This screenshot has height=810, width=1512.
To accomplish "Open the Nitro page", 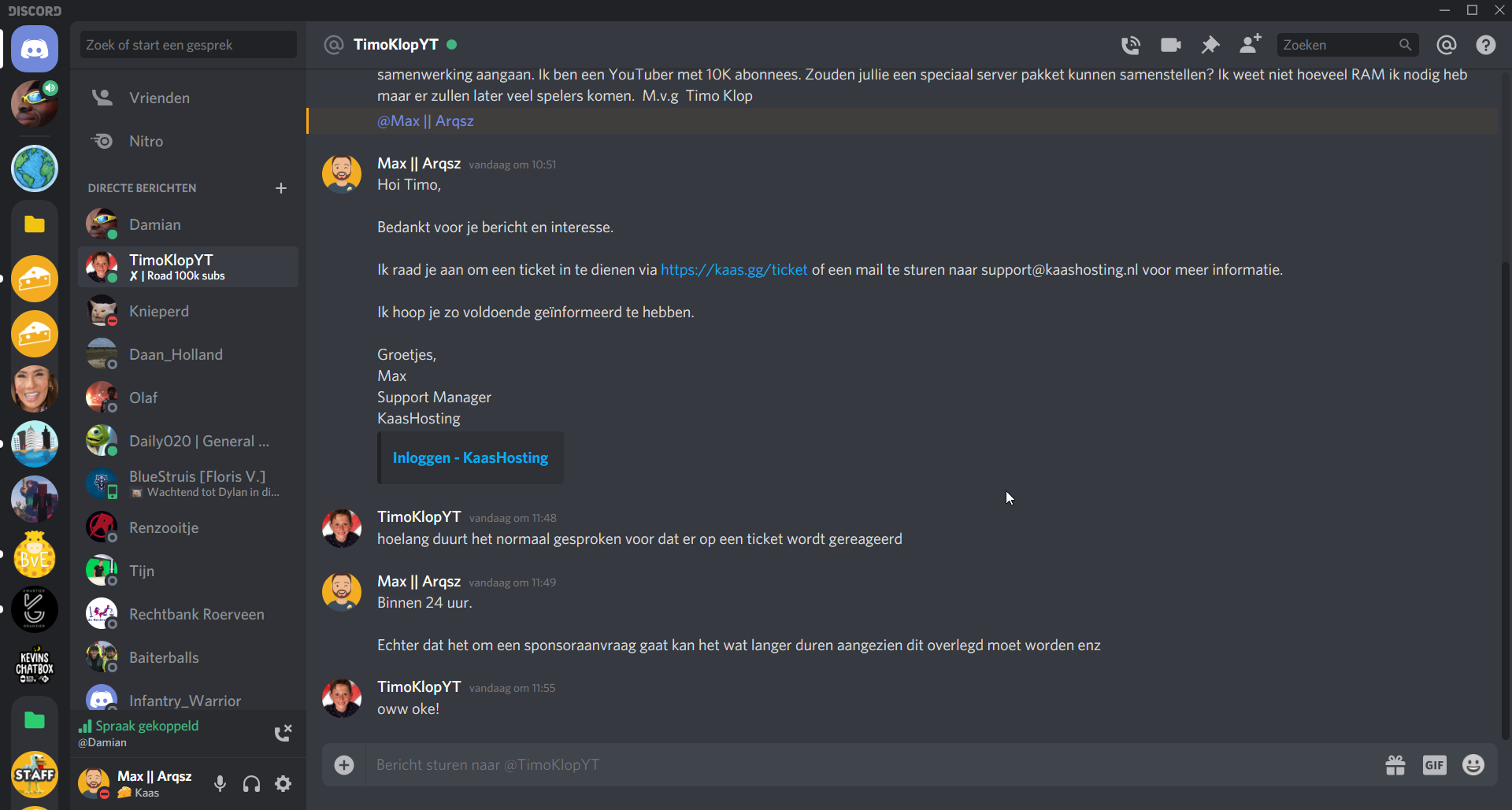I will [x=146, y=141].
